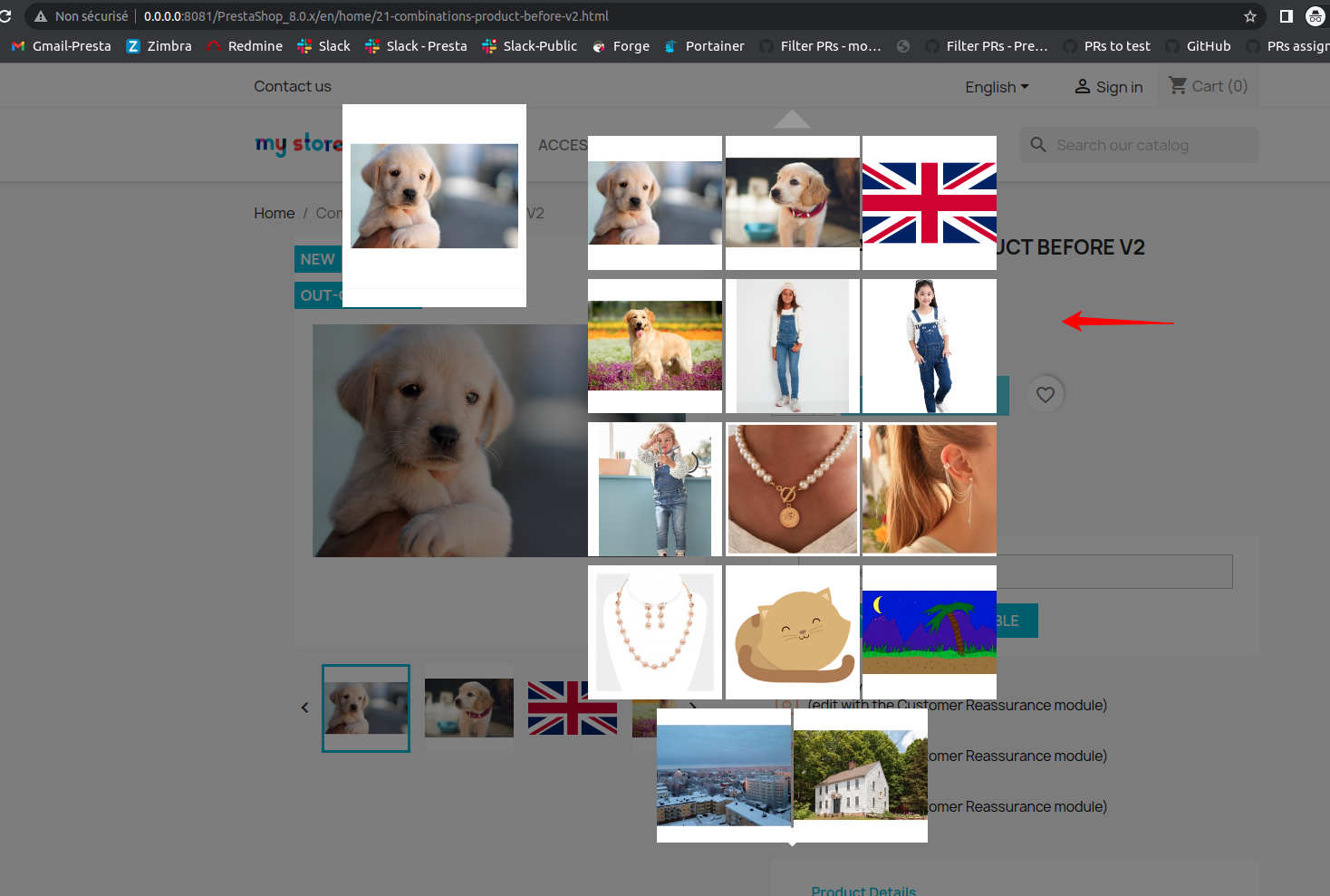Open the Zimbra bookmark
This screenshot has width=1330, height=896.
click(x=168, y=45)
